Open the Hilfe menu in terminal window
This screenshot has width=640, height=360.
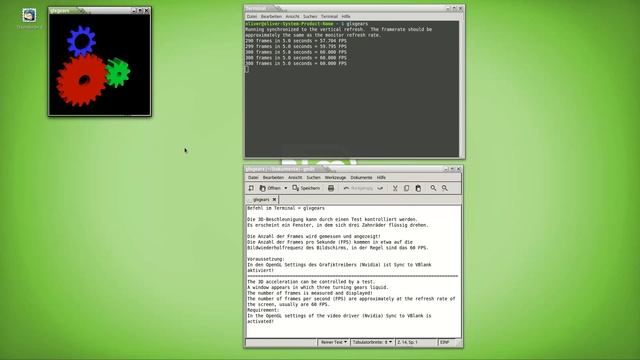pyautogui.click(x=346, y=16)
